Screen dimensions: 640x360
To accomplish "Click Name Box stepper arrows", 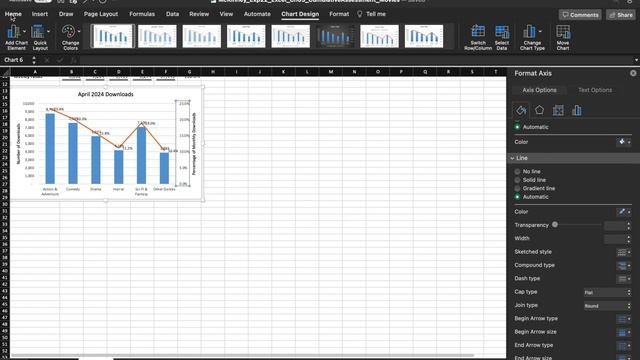I will tap(34, 60).
